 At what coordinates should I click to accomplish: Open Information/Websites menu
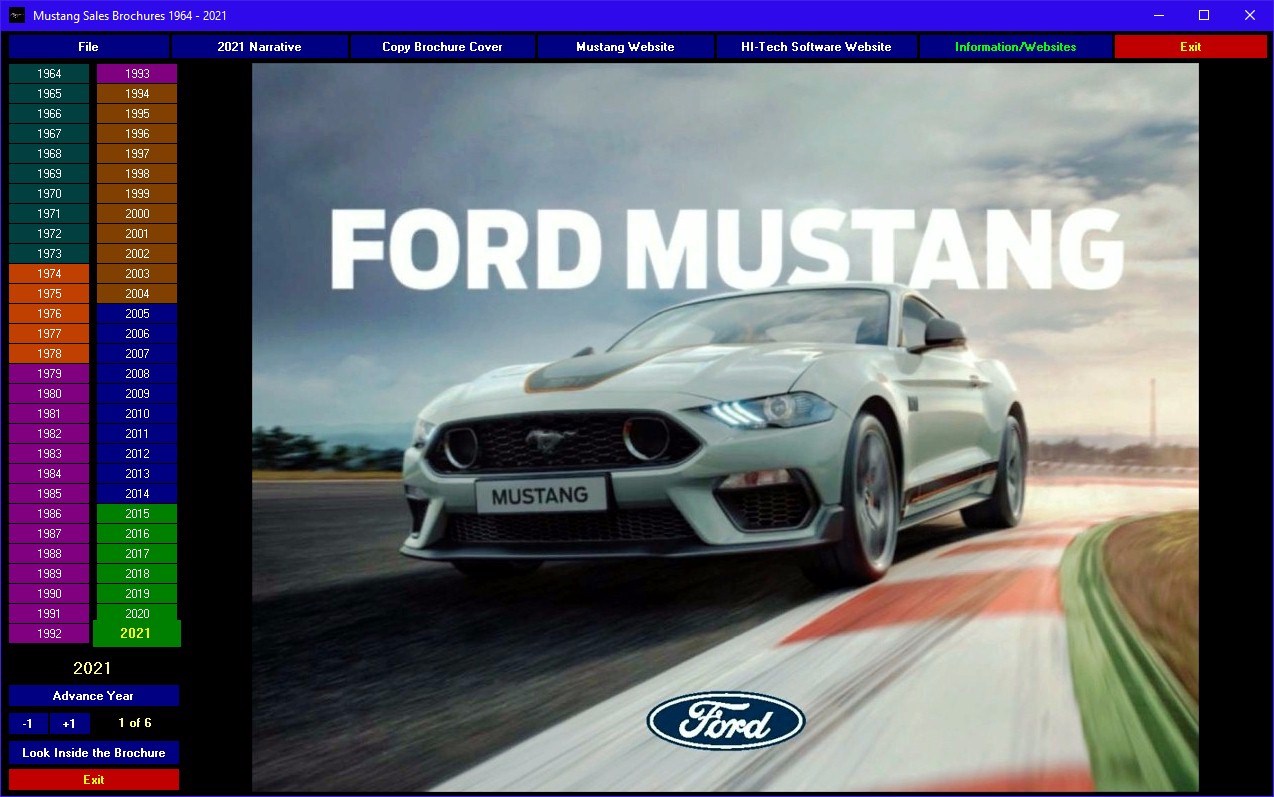pos(1015,47)
